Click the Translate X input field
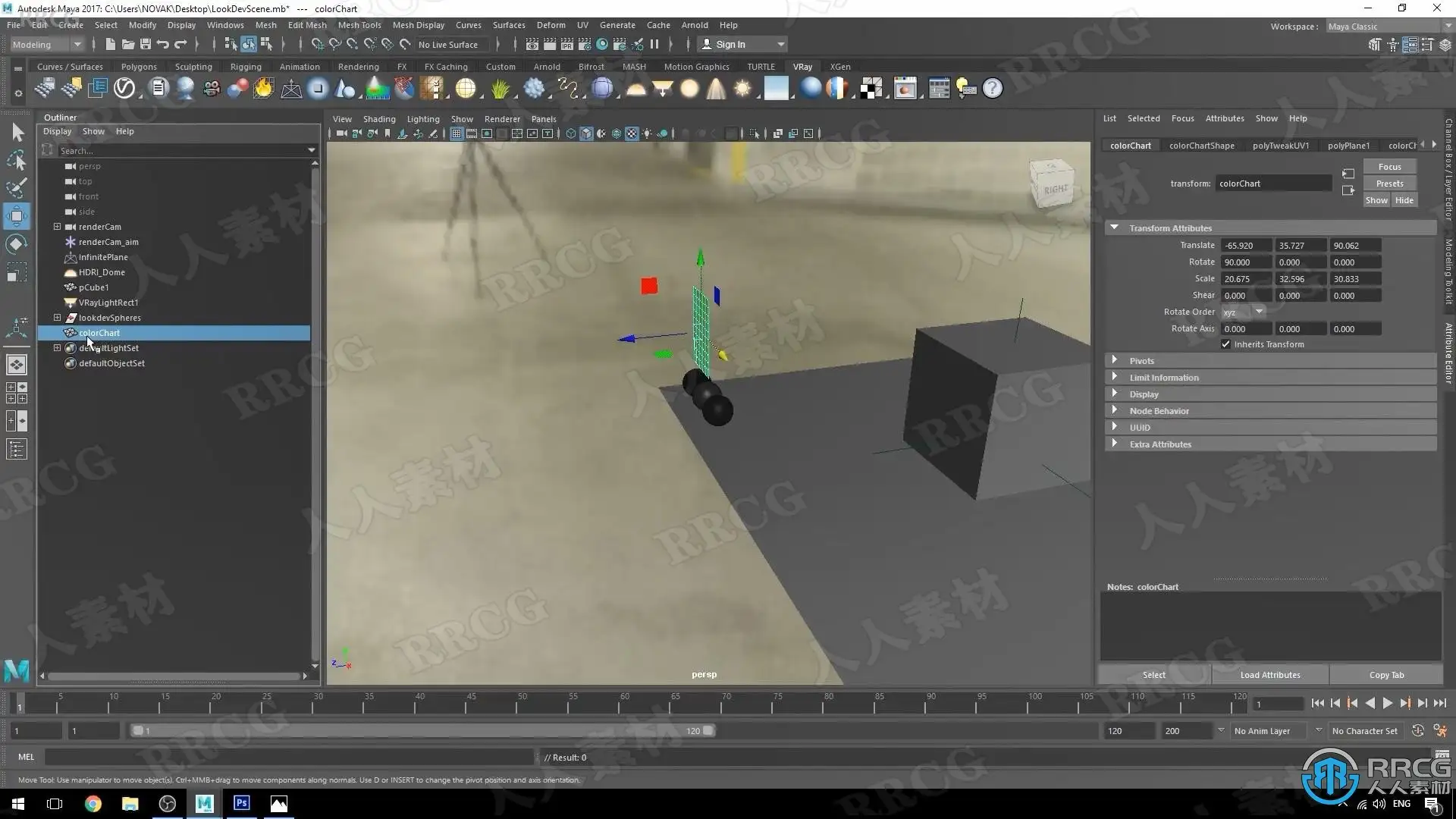 pyautogui.click(x=1244, y=246)
